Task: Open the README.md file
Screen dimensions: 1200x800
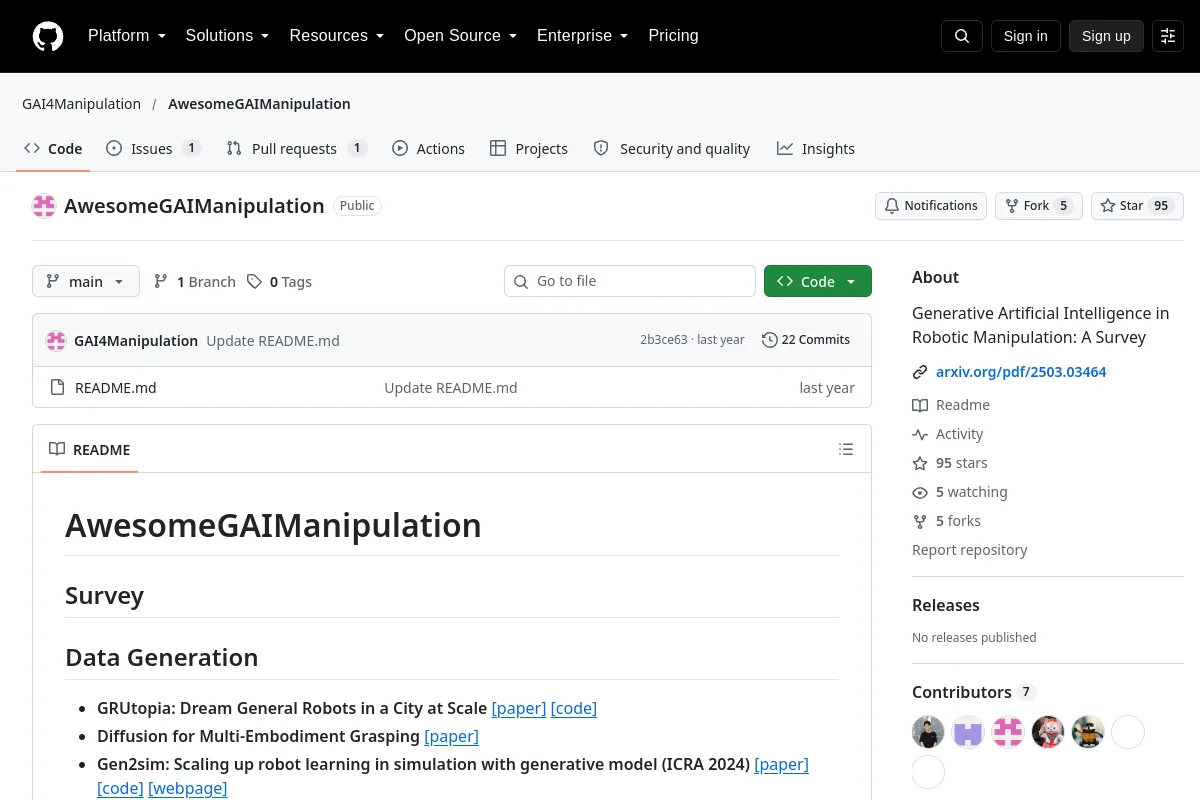Action: pyautogui.click(x=116, y=388)
